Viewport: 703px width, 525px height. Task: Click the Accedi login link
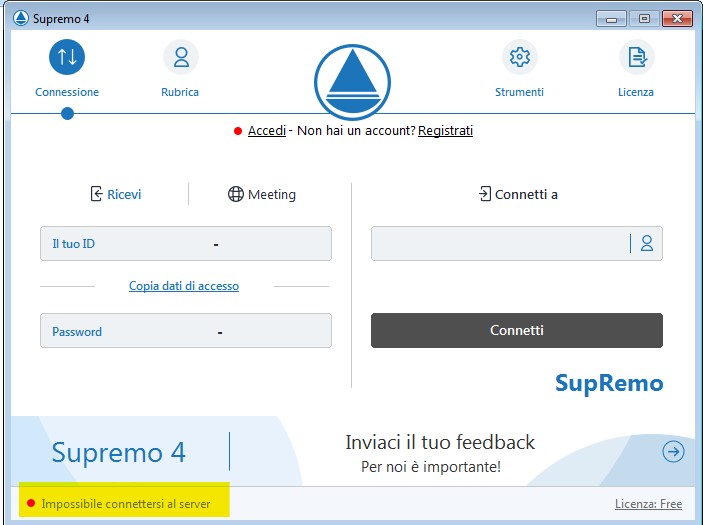267,130
